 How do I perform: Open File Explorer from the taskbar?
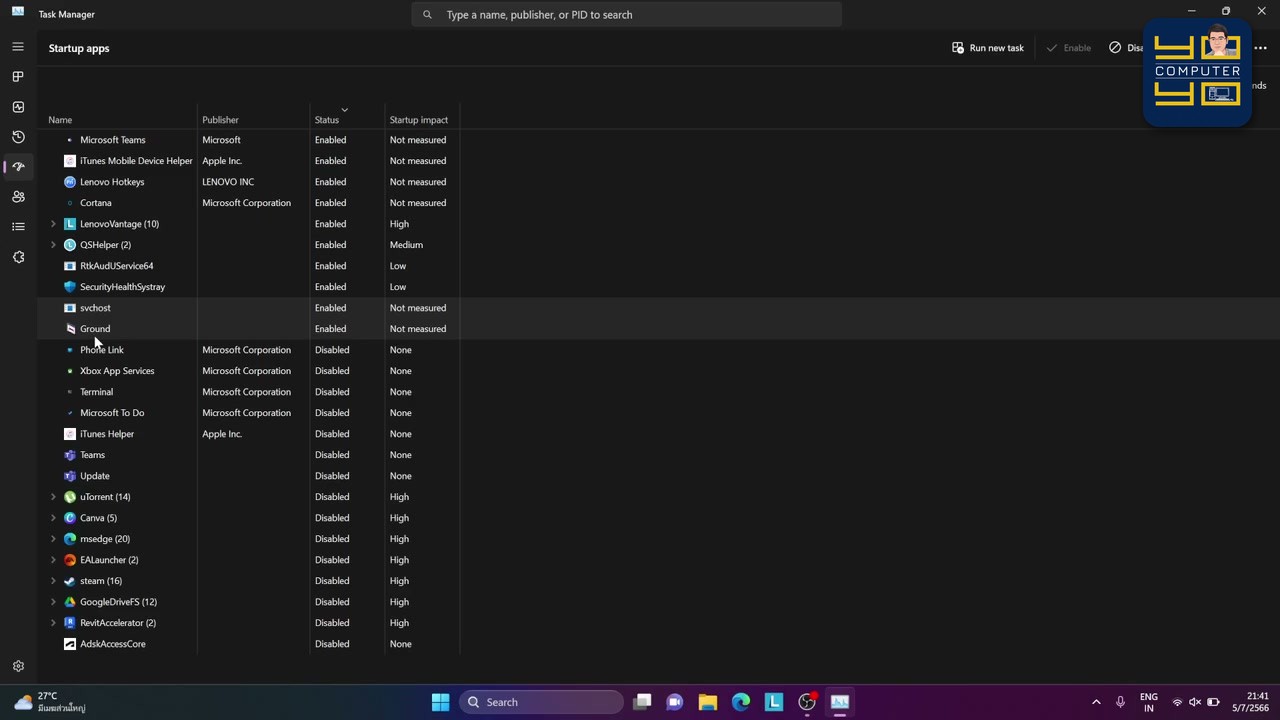[x=708, y=702]
